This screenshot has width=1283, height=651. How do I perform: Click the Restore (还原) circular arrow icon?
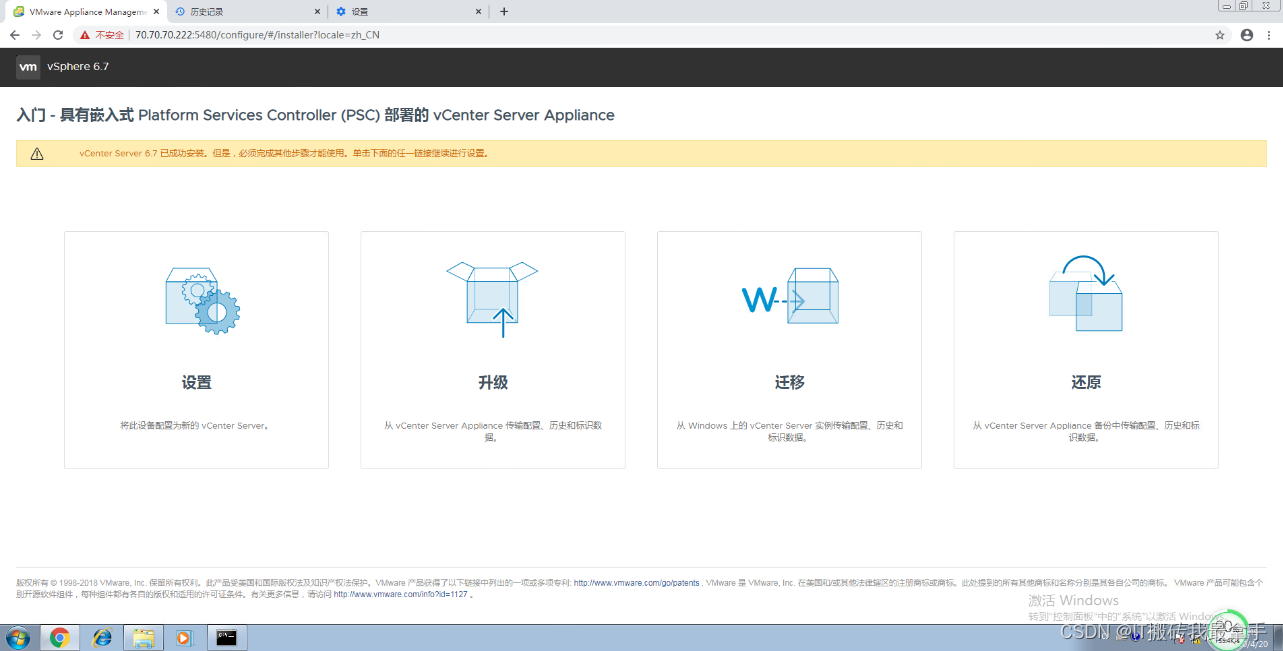click(1086, 294)
